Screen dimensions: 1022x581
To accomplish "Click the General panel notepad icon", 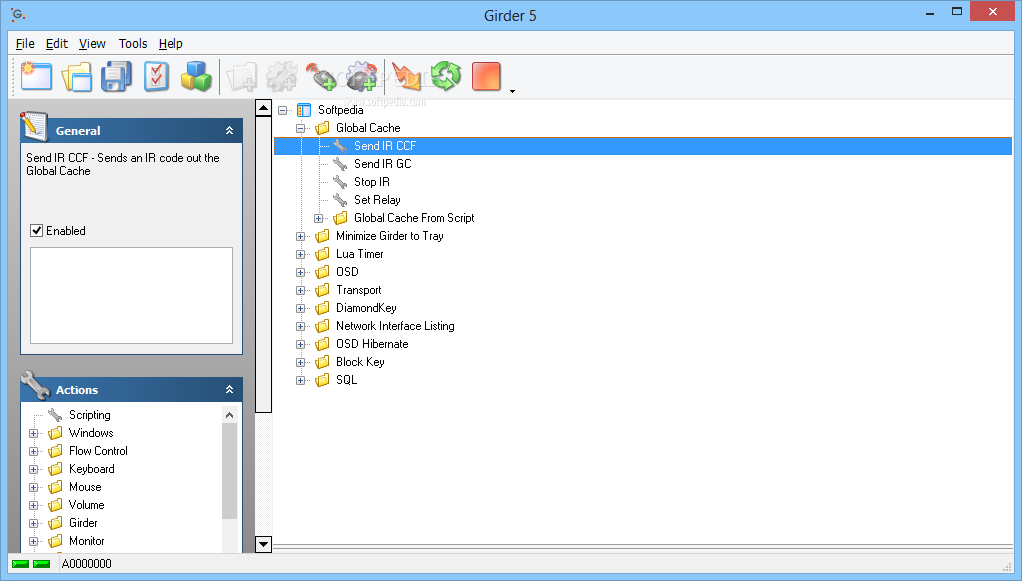I will (34, 126).
